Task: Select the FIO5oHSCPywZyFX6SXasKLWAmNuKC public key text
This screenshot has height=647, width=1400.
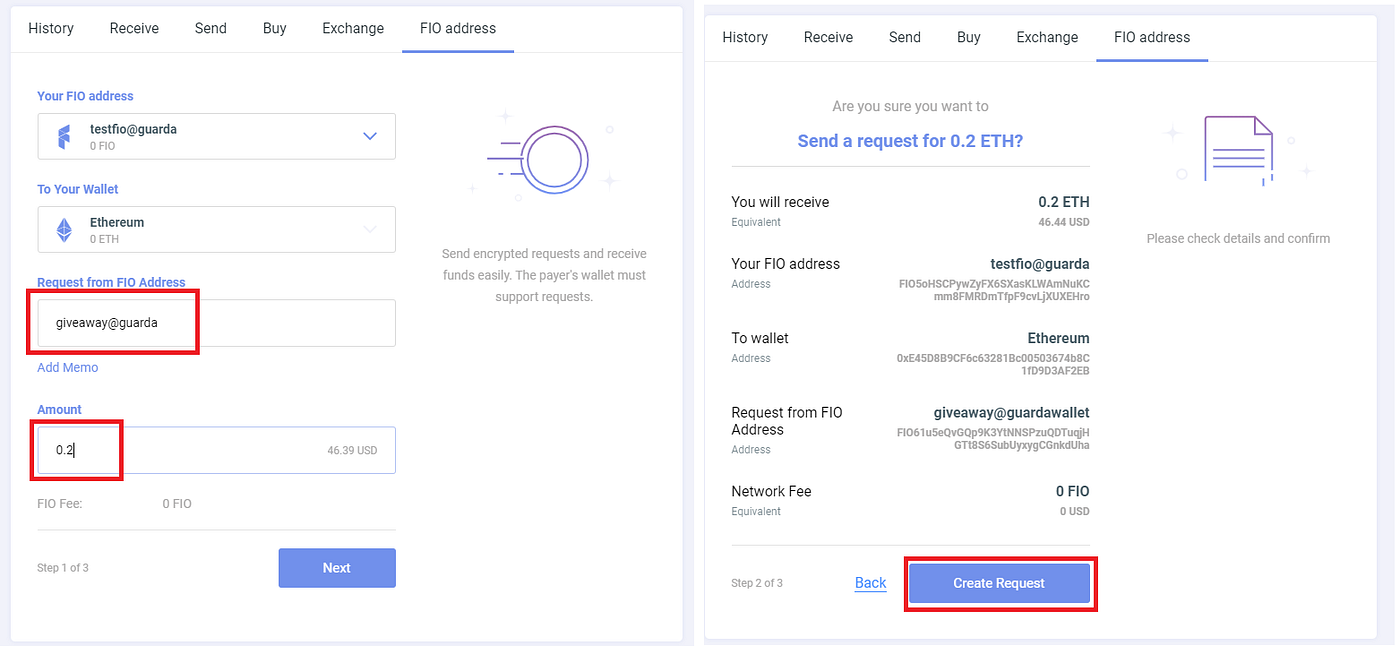Action: pos(994,284)
